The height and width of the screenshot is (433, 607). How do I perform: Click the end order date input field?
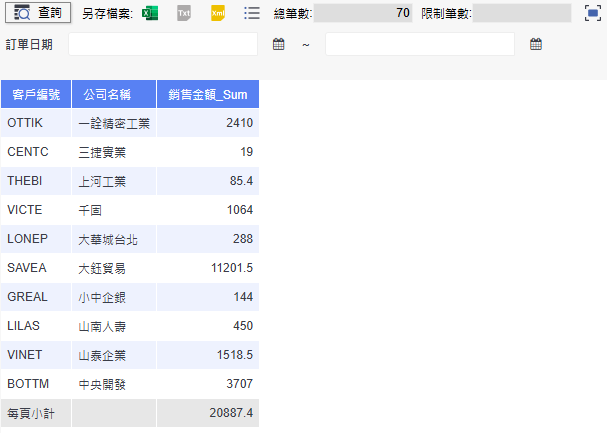pyautogui.click(x=419, y=45)
